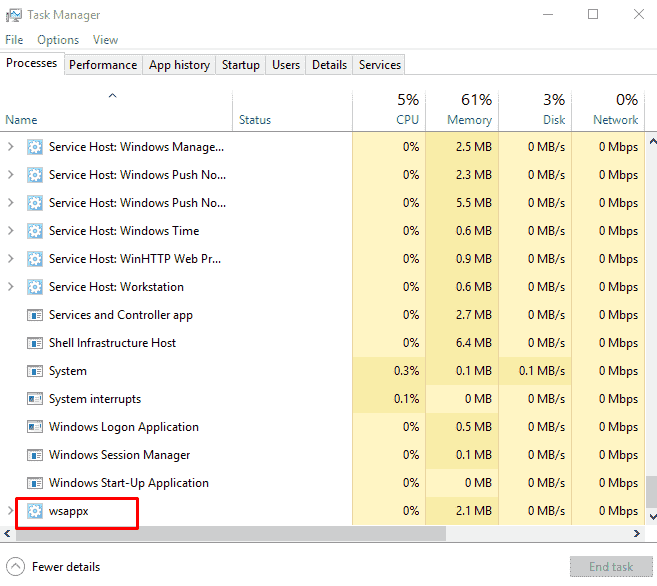This screenshot has width=657, height=586.
Task: Expand Service Host: Windows Time
Action: pos(11,230)
